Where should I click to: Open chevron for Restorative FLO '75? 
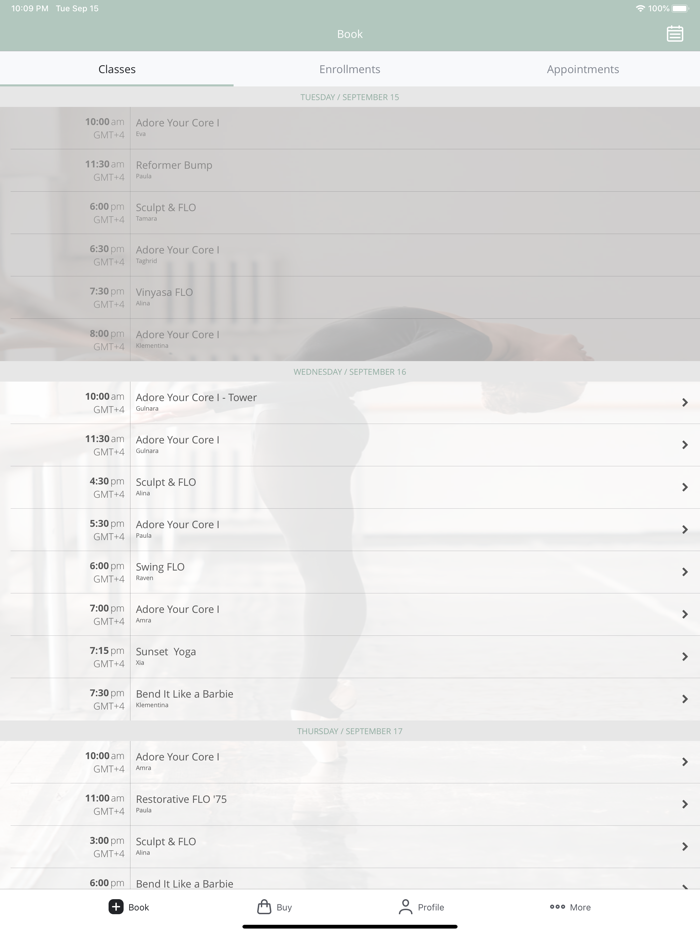tap(685, 804)
